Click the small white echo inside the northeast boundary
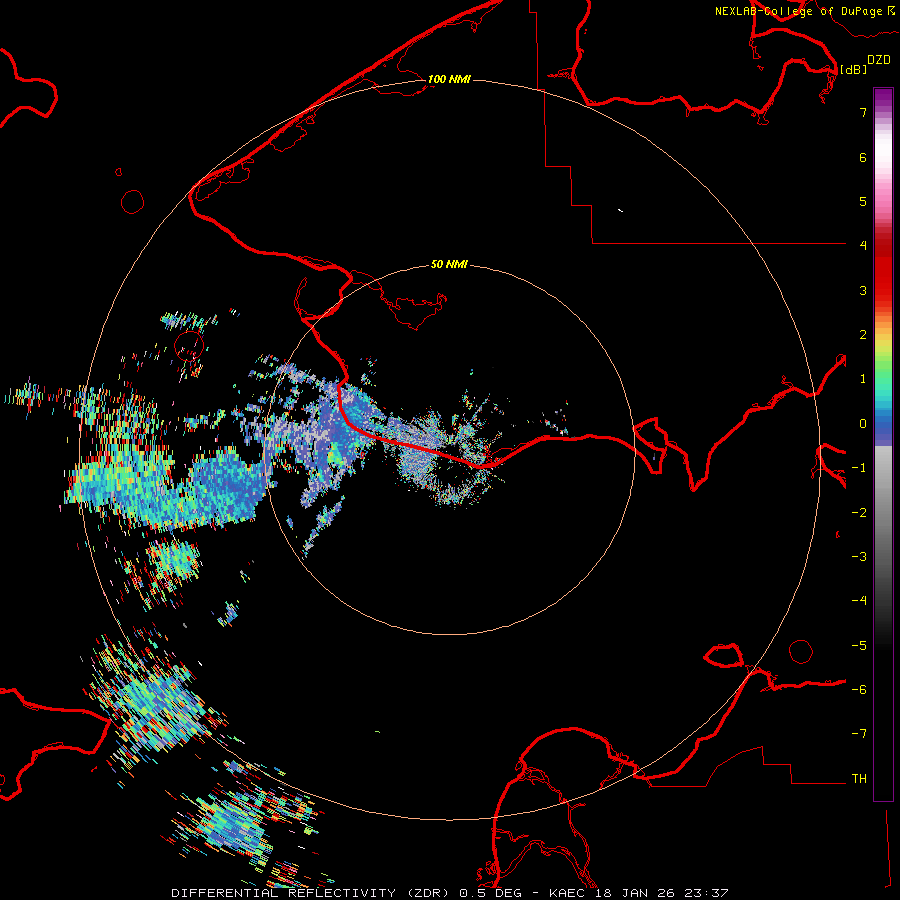Image resolution: width=900 pixels, height=900 pixels. (620, 211)
